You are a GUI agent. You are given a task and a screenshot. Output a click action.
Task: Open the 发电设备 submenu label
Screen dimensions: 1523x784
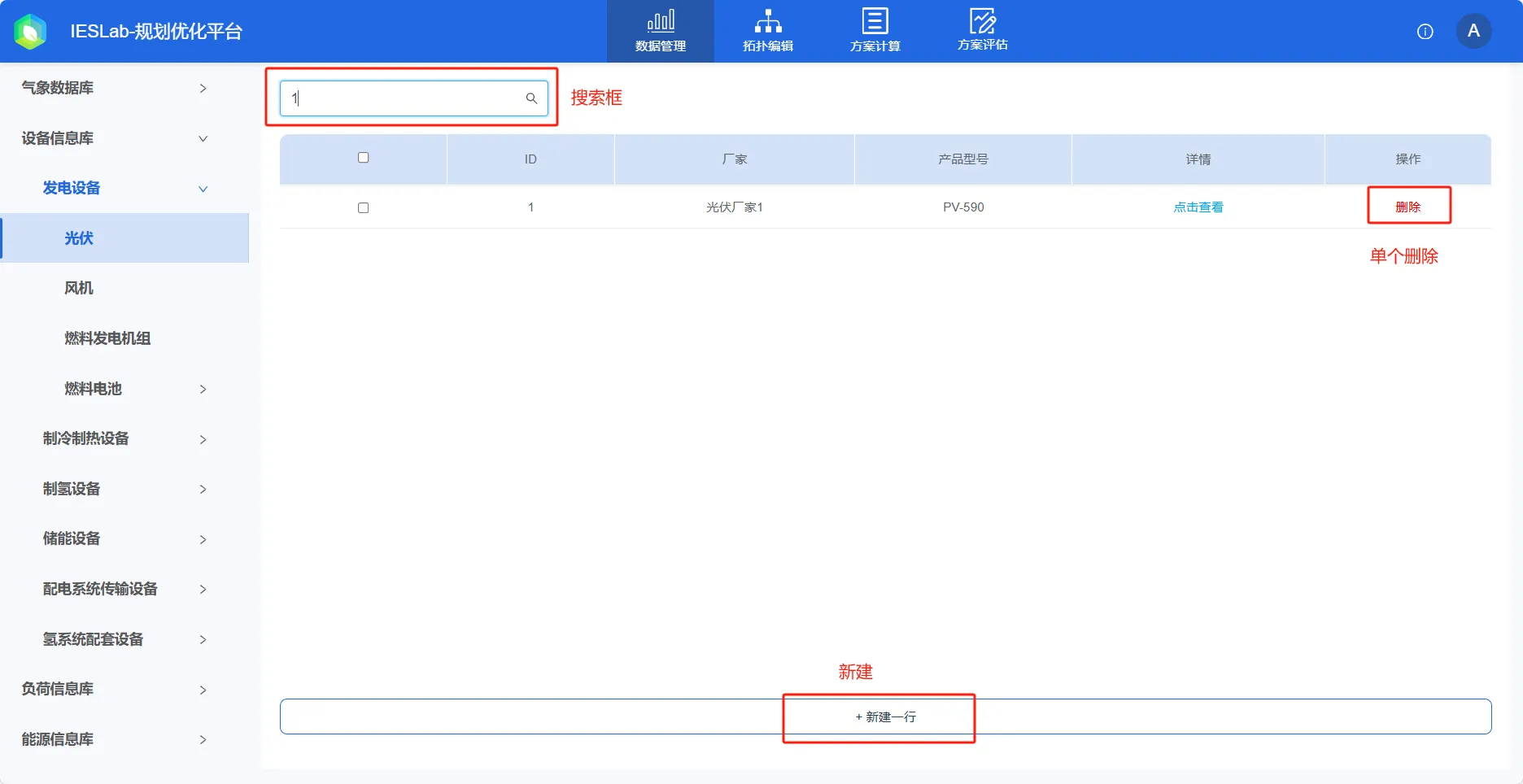click(72, 188)
